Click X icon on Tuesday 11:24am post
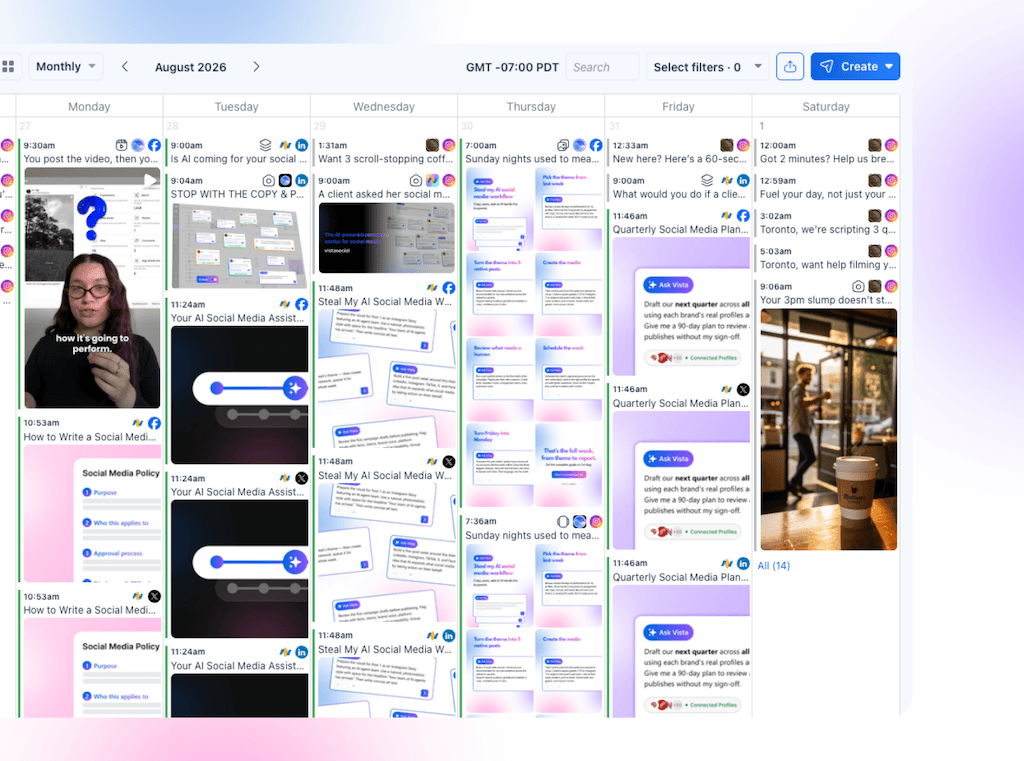The image size is (1024, 761). (302, 478)
